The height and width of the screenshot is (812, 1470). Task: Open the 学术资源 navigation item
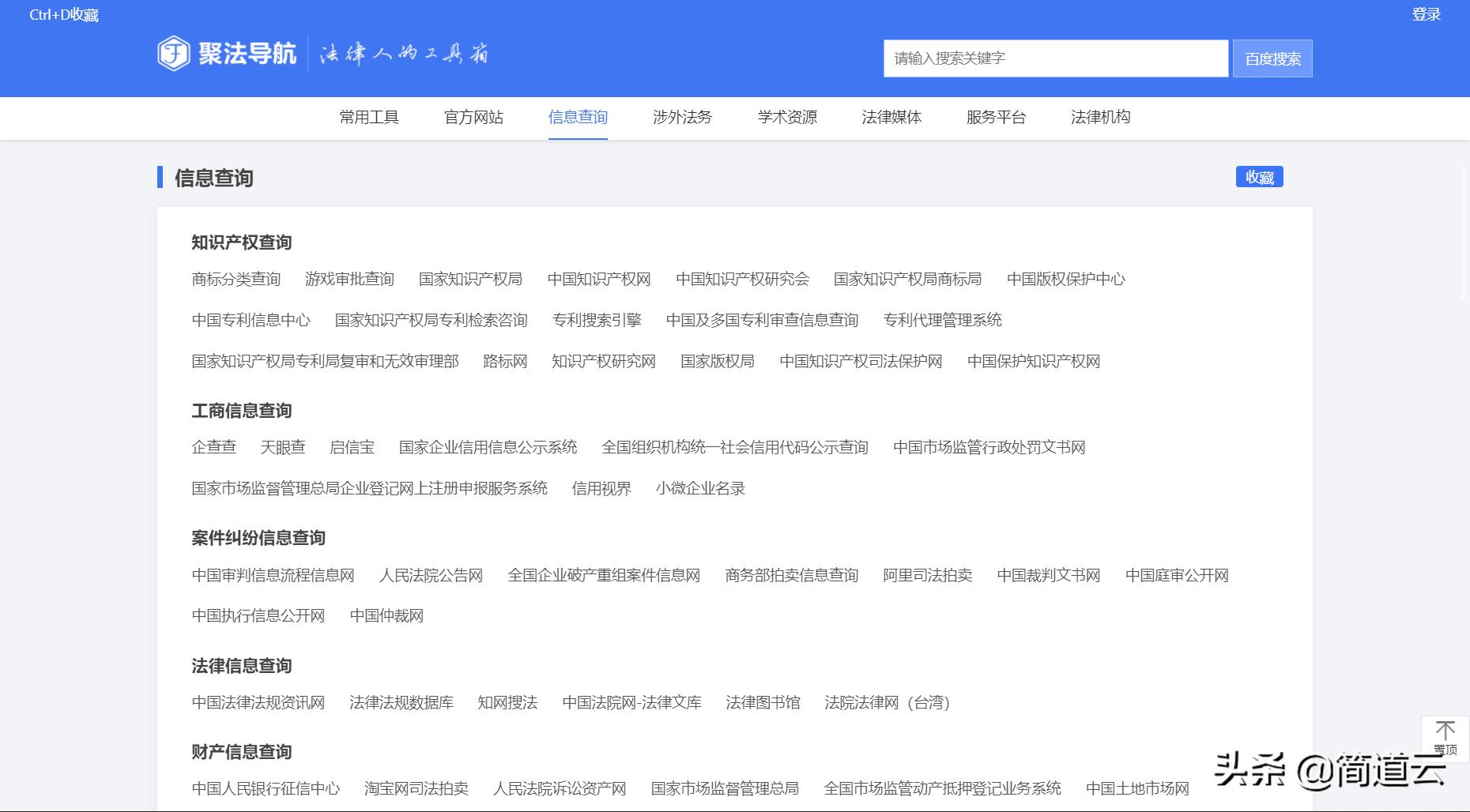click(x=787, y=118)
